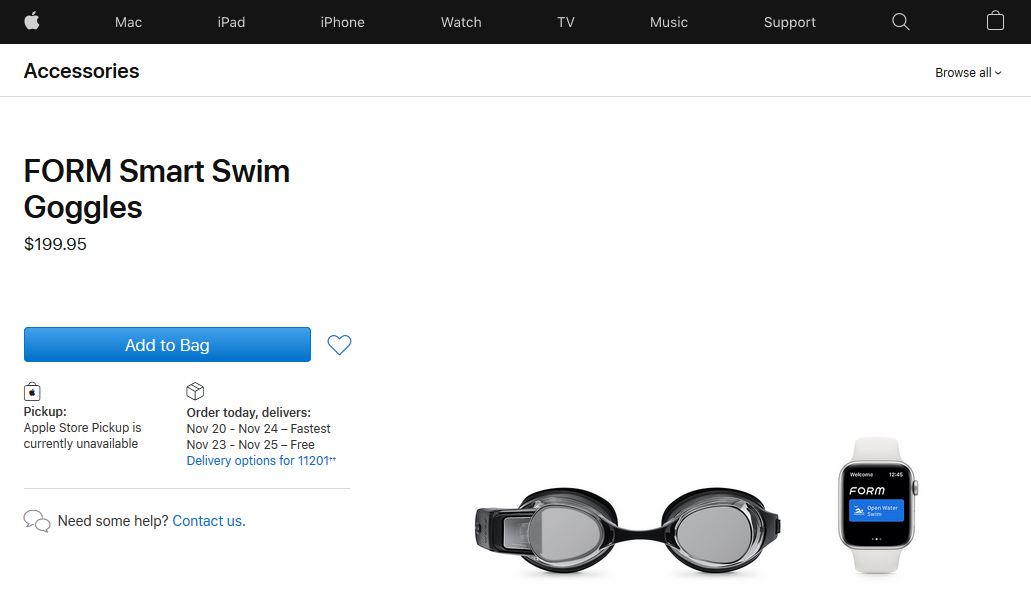The image size is (1031, 606).
Task: Select Watch in the navigation bar
Action: point(461,22)
